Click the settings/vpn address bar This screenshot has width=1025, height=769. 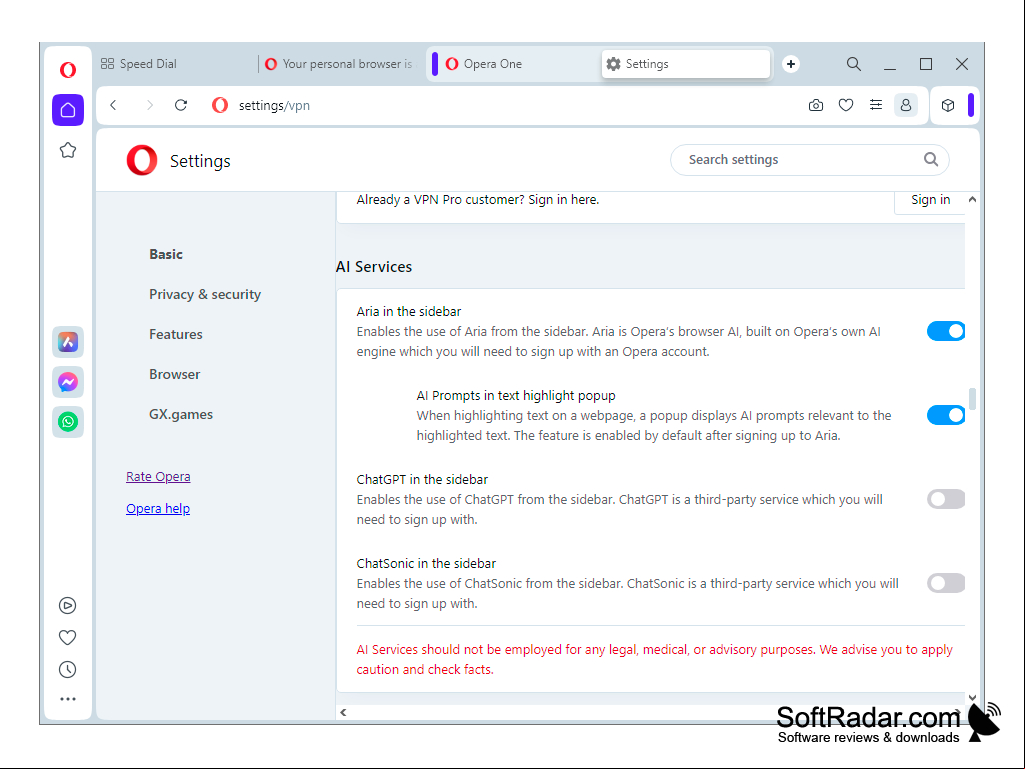[x=274, y=105]
